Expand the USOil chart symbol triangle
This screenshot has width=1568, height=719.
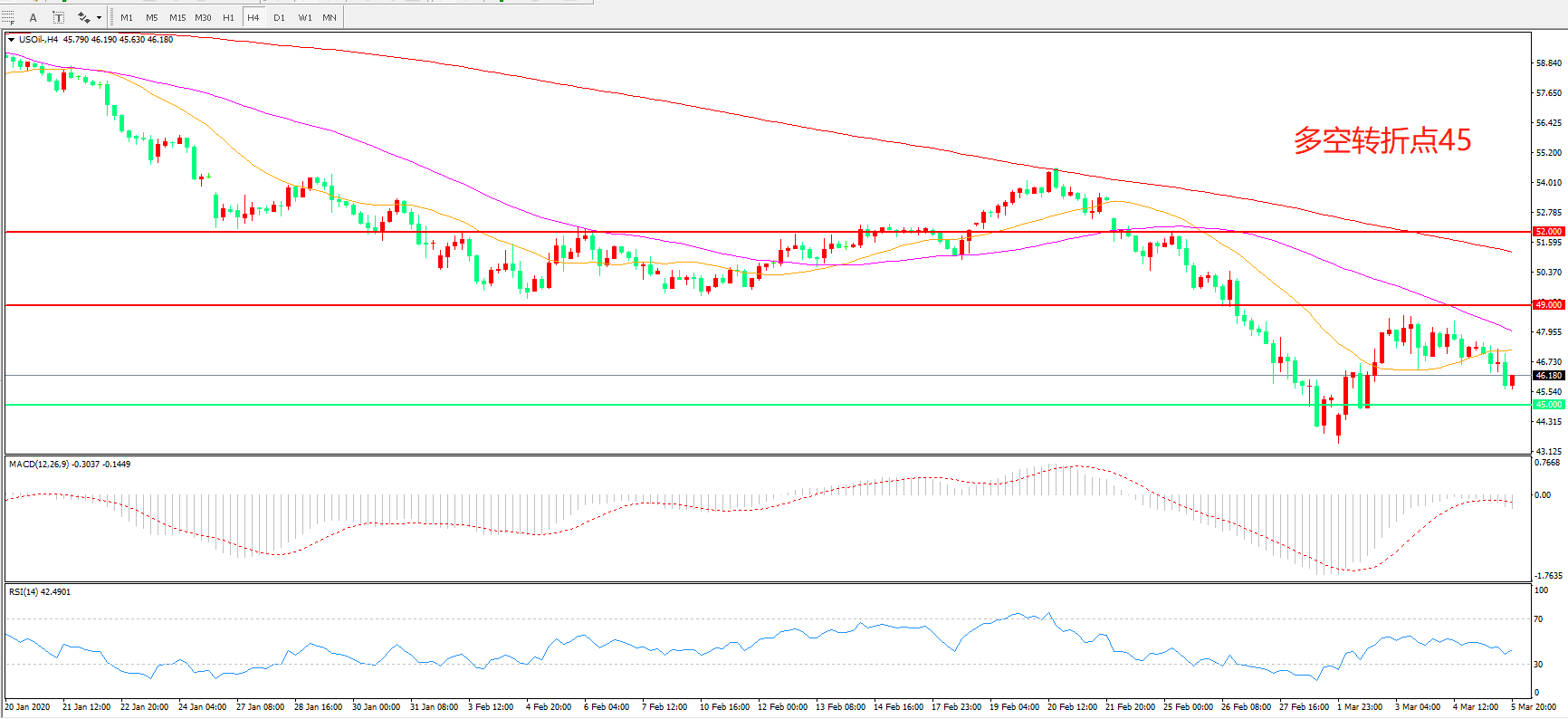tap(12, 40)
